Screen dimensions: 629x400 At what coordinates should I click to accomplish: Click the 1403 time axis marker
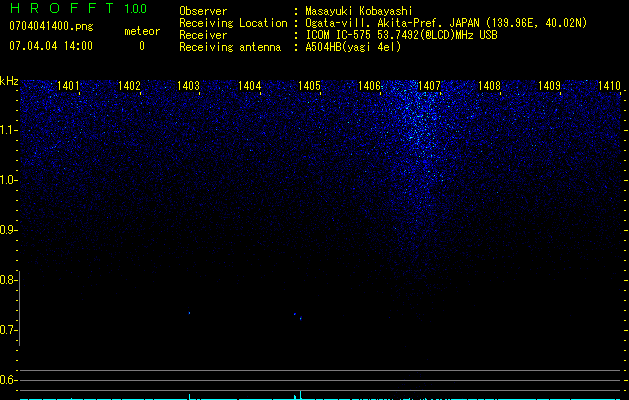click(189, 85)
